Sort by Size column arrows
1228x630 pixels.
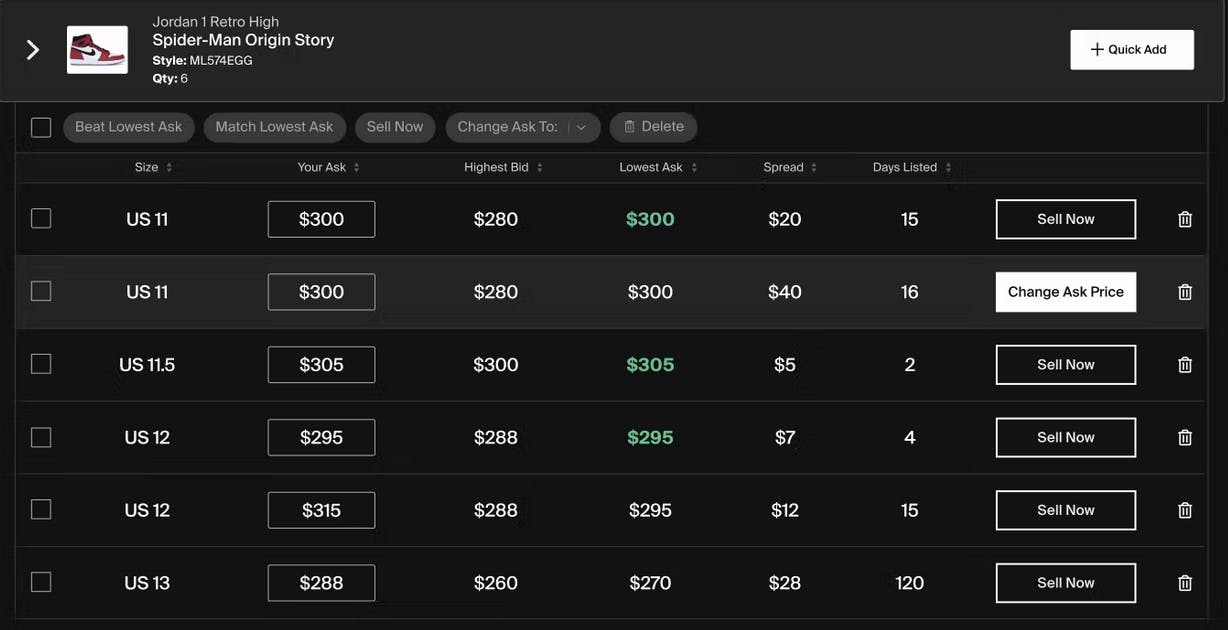169,168
